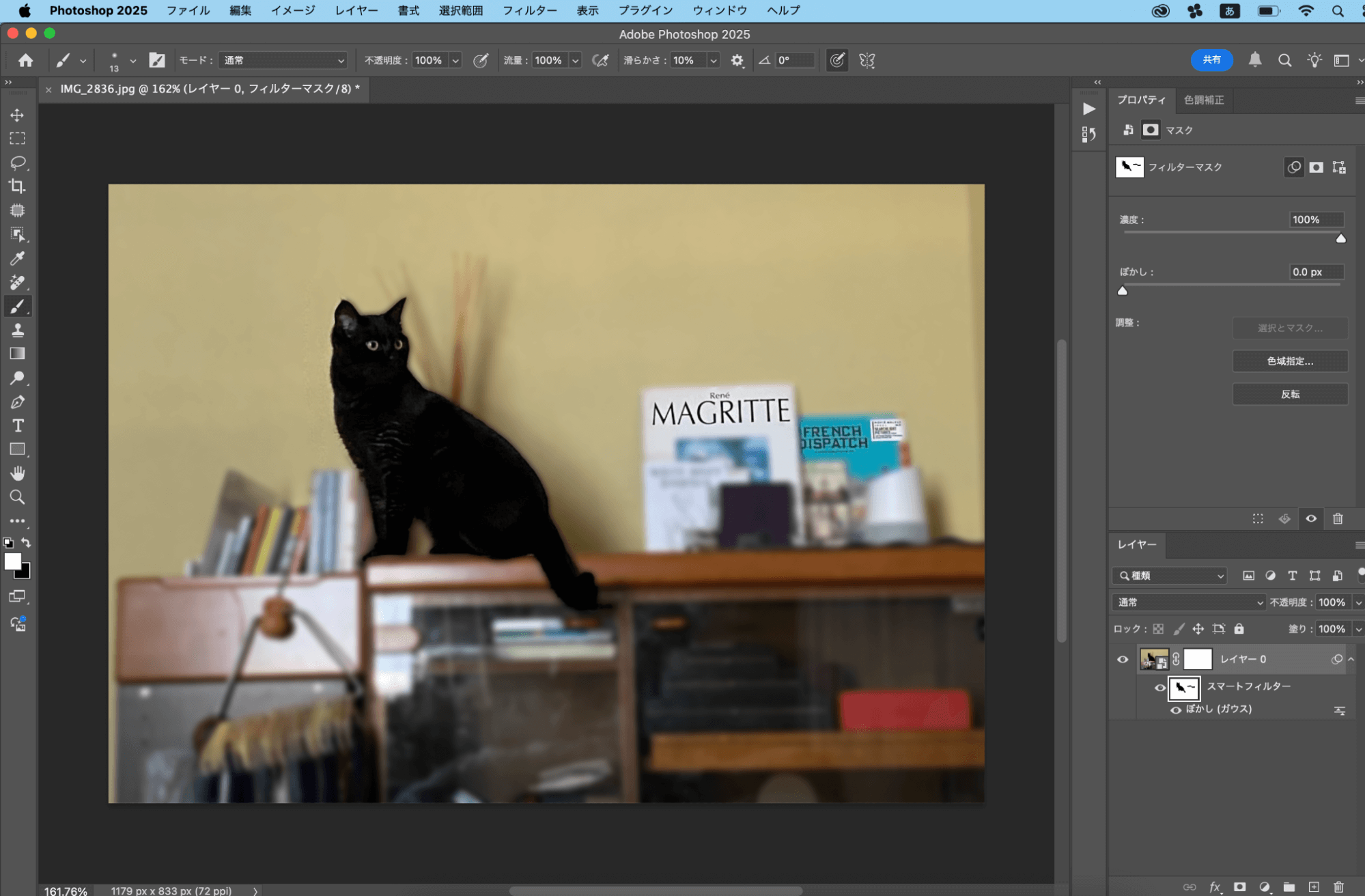The width and height of the screenshot is (1365, 896).
Task: Open the layer blend mode 通常 dropdown
Action: coord(1188,602)
